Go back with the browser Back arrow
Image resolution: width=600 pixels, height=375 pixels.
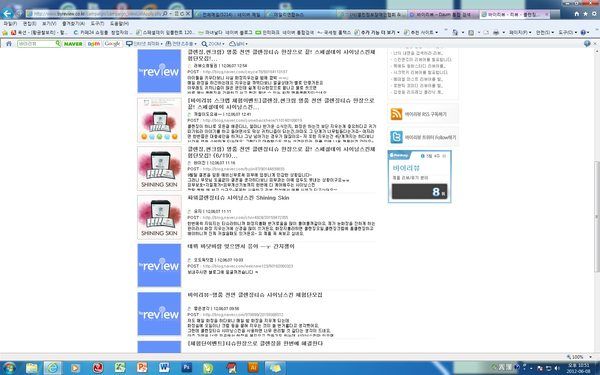pos(7,13)
